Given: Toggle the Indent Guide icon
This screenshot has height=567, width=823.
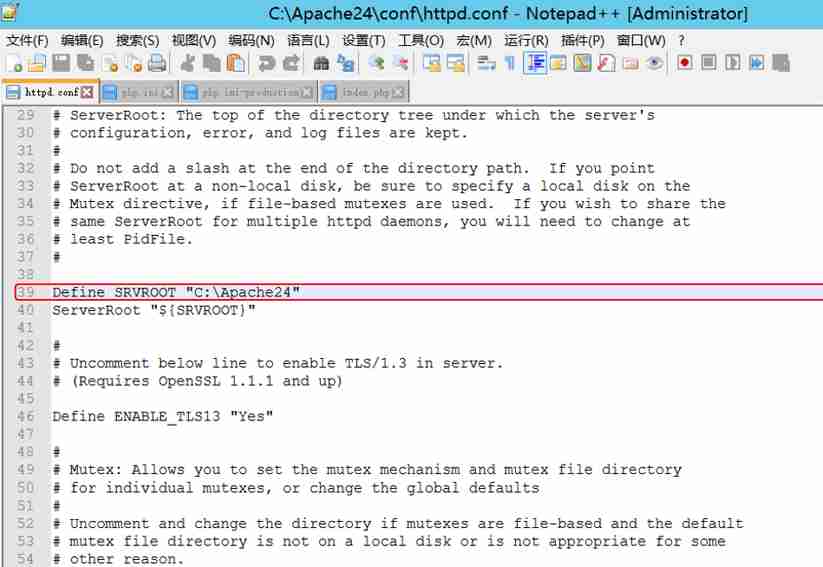Looking at the screenshot, I should point(535,64).
